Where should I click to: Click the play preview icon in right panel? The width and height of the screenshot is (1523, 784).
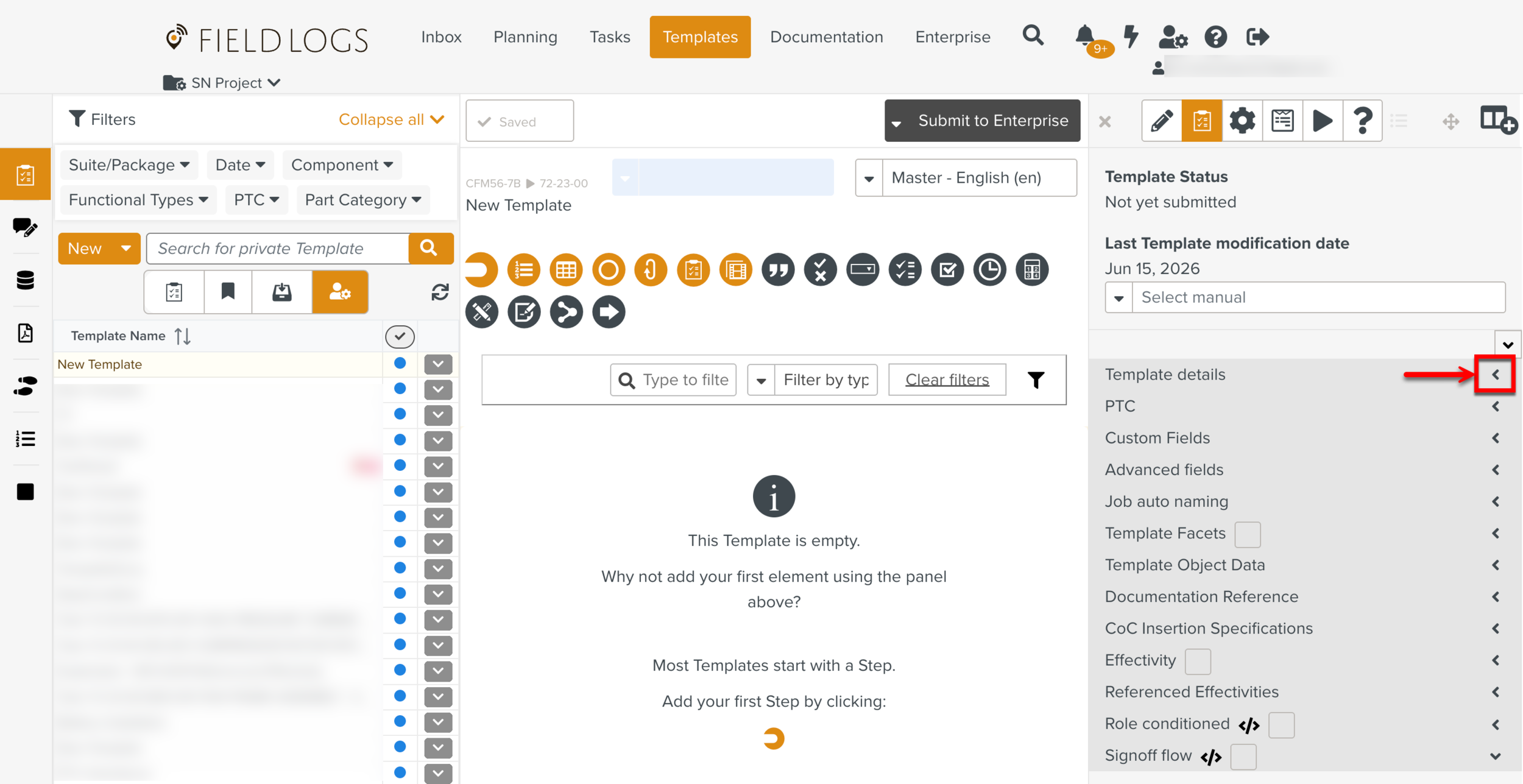tap(1323, 121)
